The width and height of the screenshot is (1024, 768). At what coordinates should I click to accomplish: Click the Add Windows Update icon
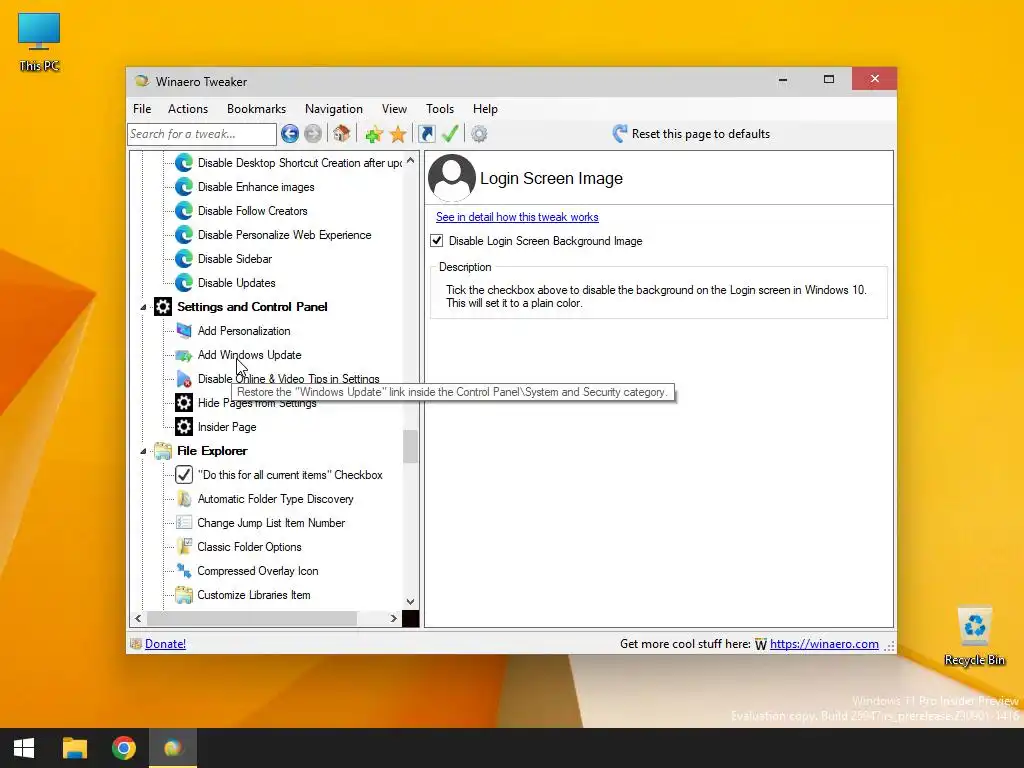pos(184,355)
